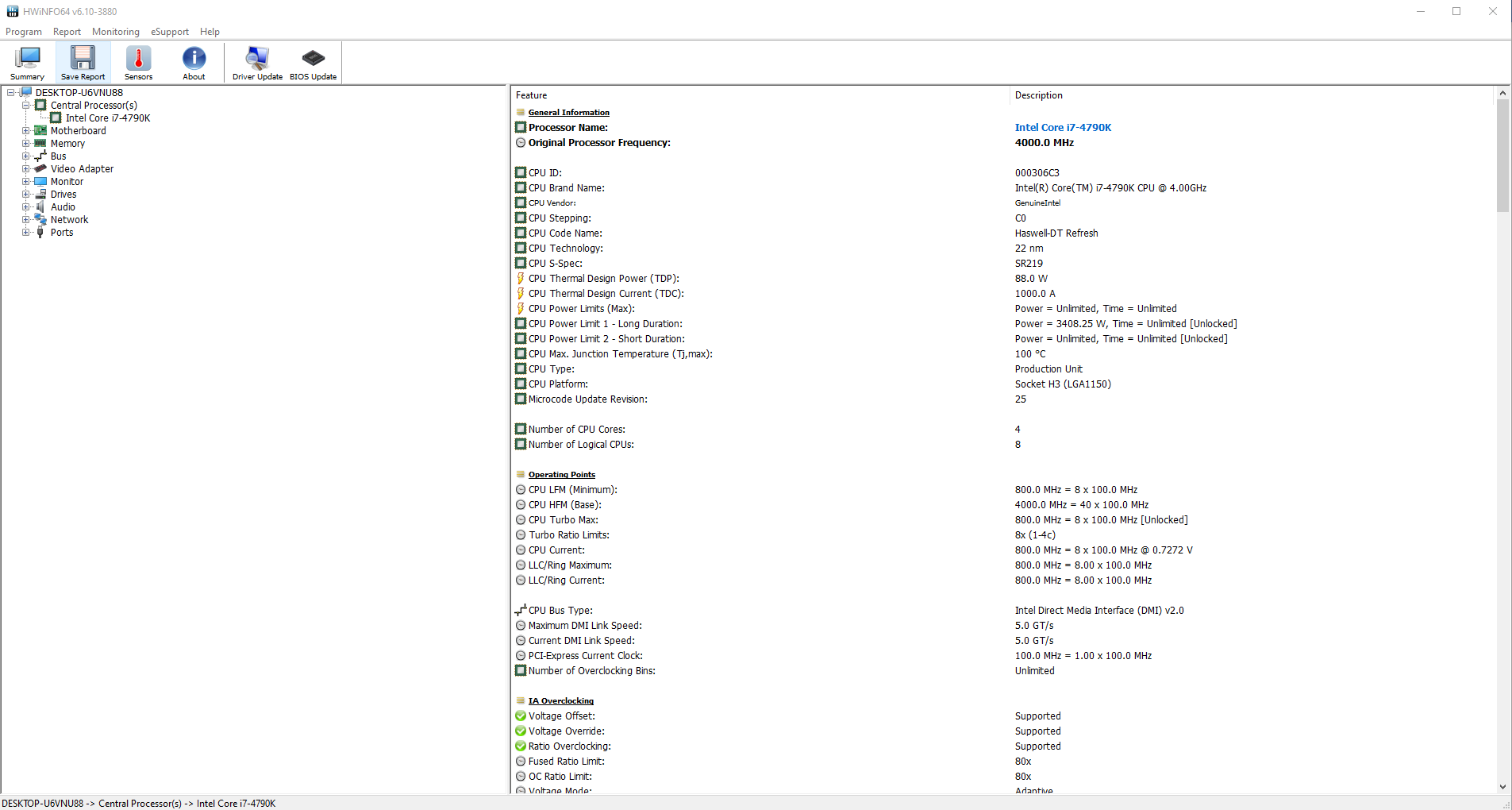Select the Microcode Update Revision row

point(1002,399)
